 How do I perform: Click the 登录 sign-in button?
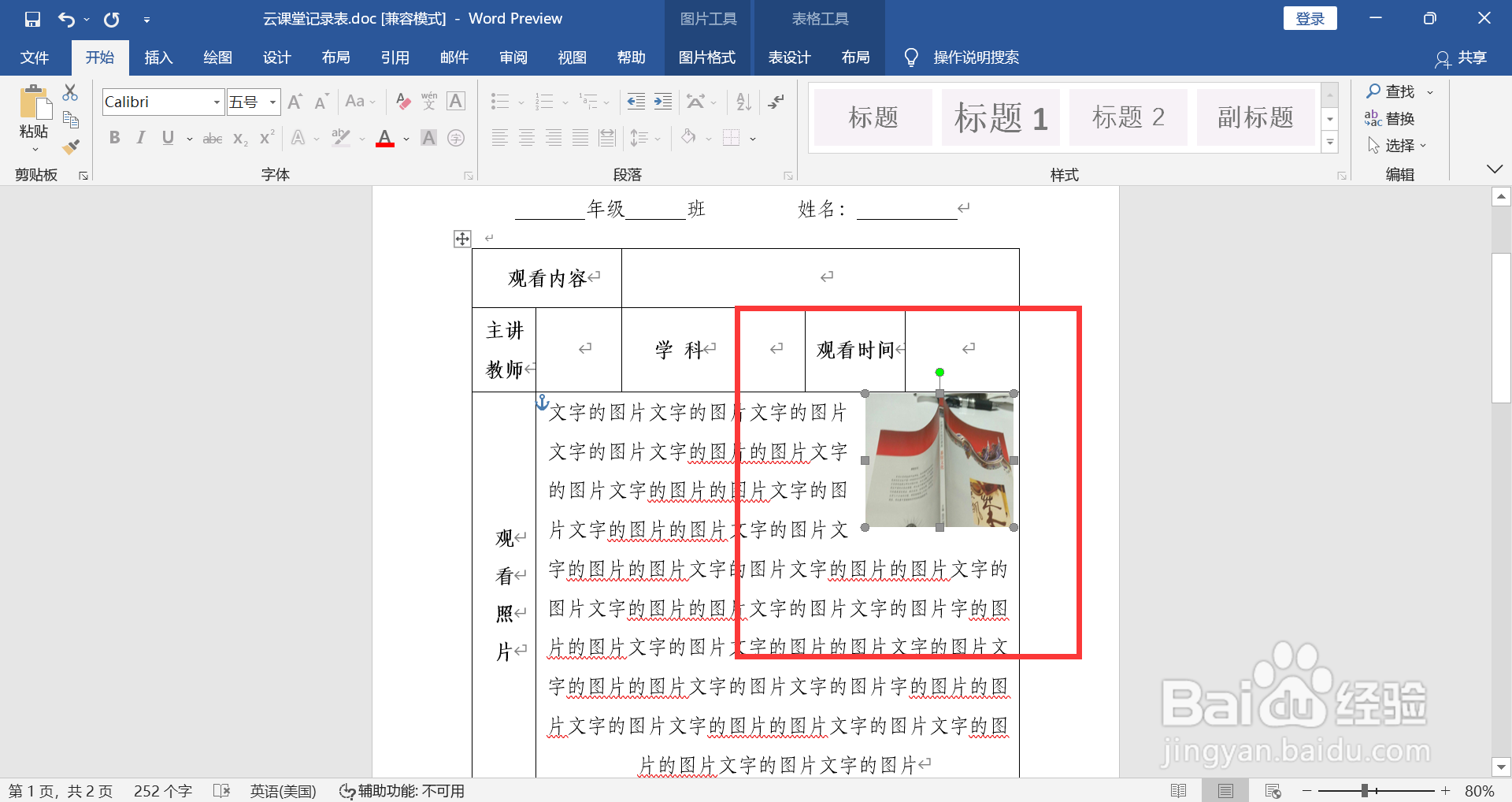[x=1310, y=18]
